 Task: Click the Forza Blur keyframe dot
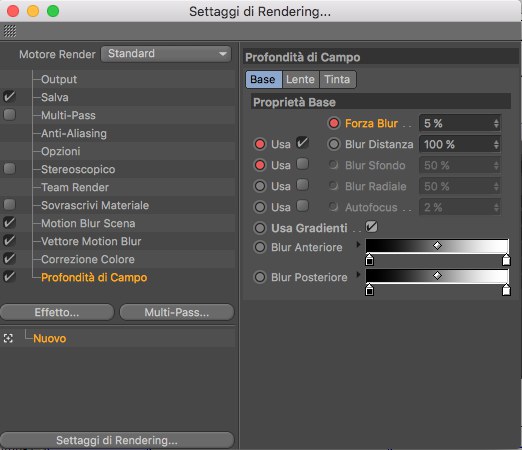click(334, 123)
